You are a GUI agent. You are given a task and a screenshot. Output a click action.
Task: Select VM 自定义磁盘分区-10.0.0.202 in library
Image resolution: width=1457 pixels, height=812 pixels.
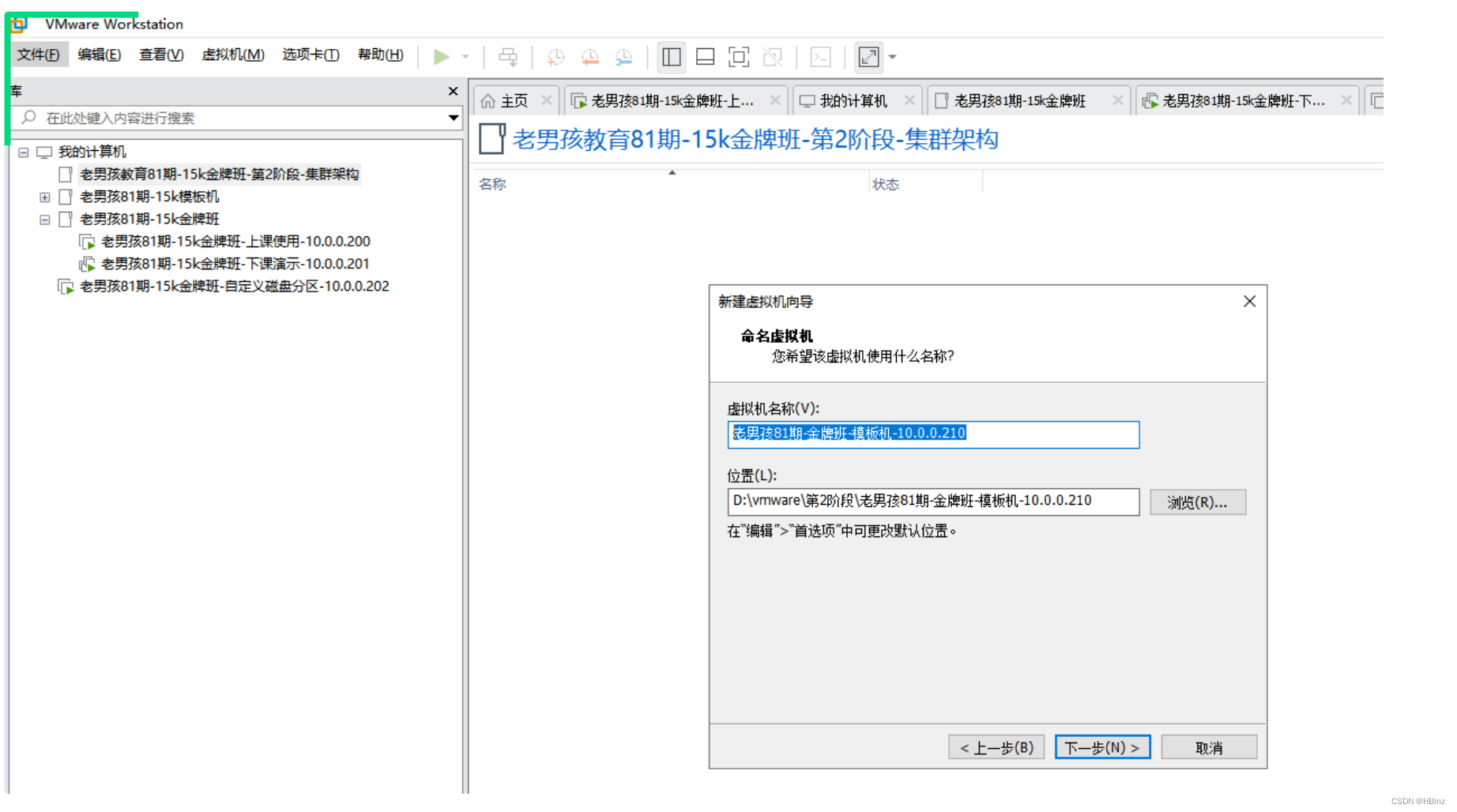tap(234, 286)
